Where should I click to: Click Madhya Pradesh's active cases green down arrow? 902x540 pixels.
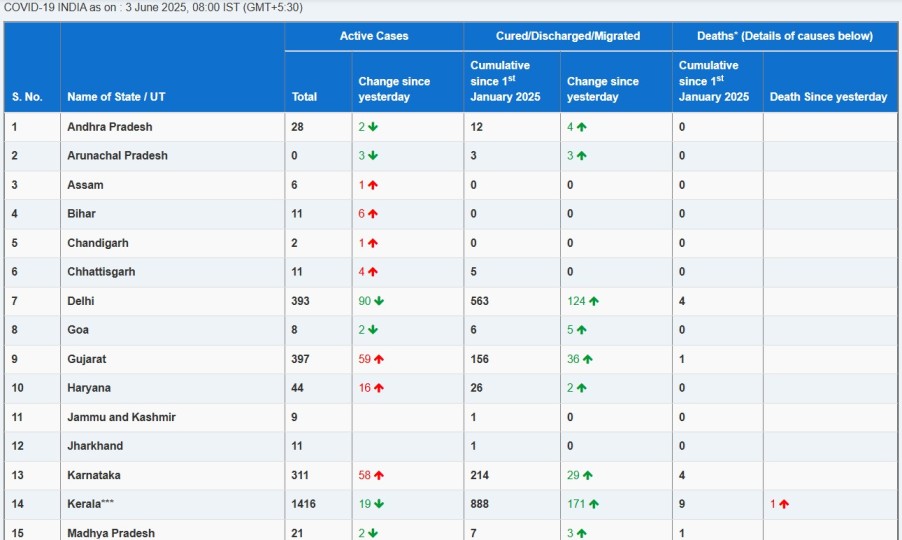pos(373,533)
